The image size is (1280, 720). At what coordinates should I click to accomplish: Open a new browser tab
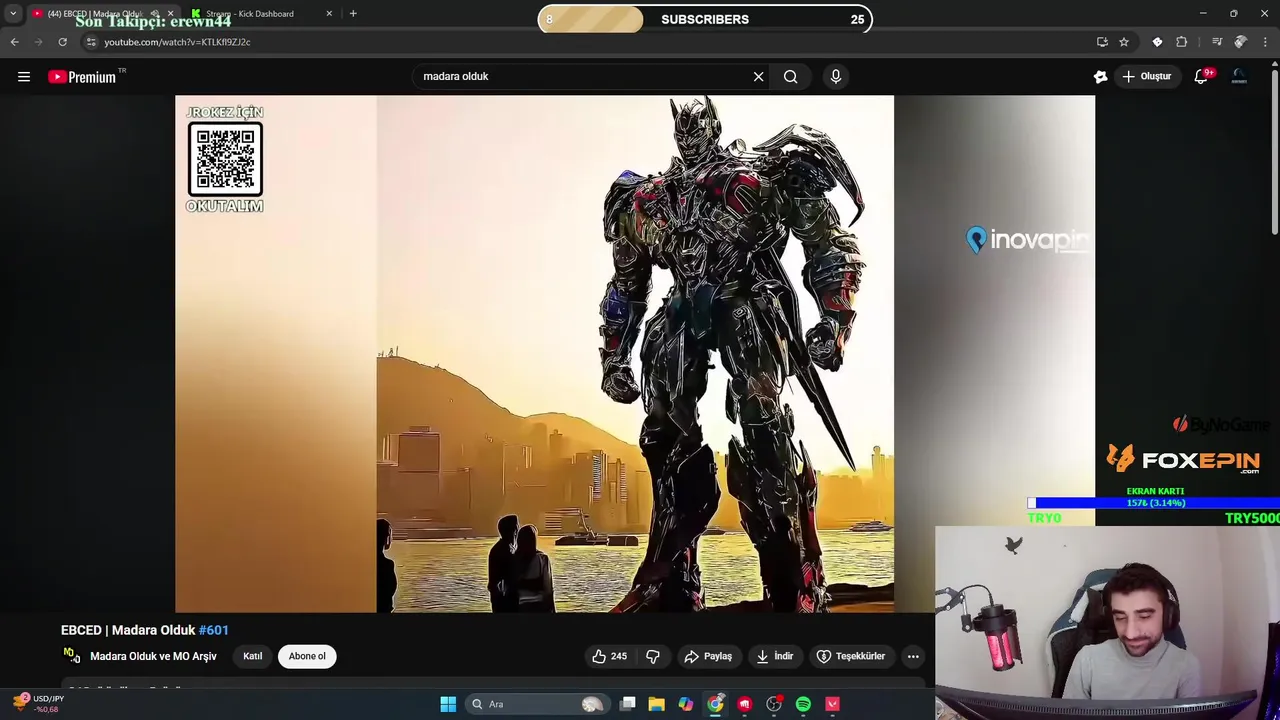pyautogui.click(x=353, y=14)
